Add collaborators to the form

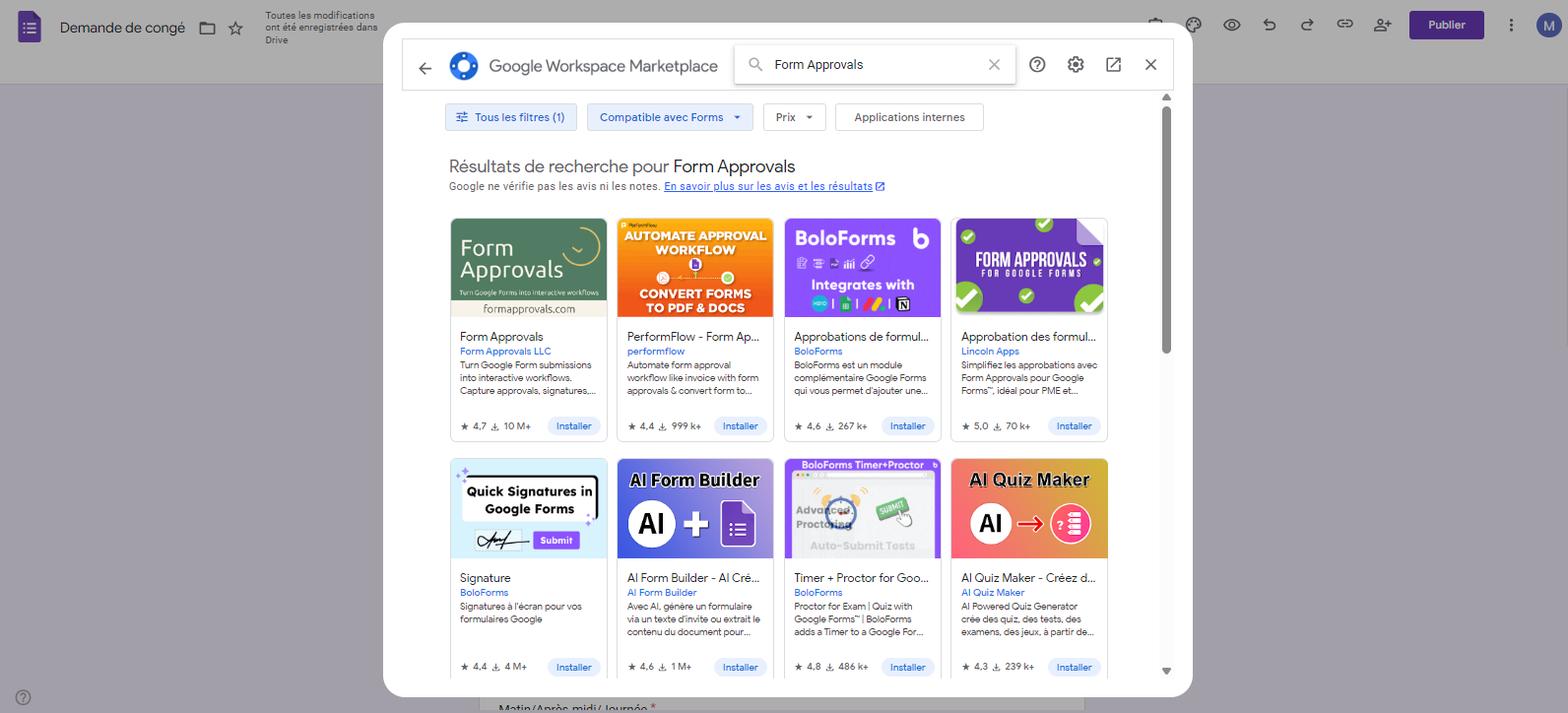[1383, 25]
